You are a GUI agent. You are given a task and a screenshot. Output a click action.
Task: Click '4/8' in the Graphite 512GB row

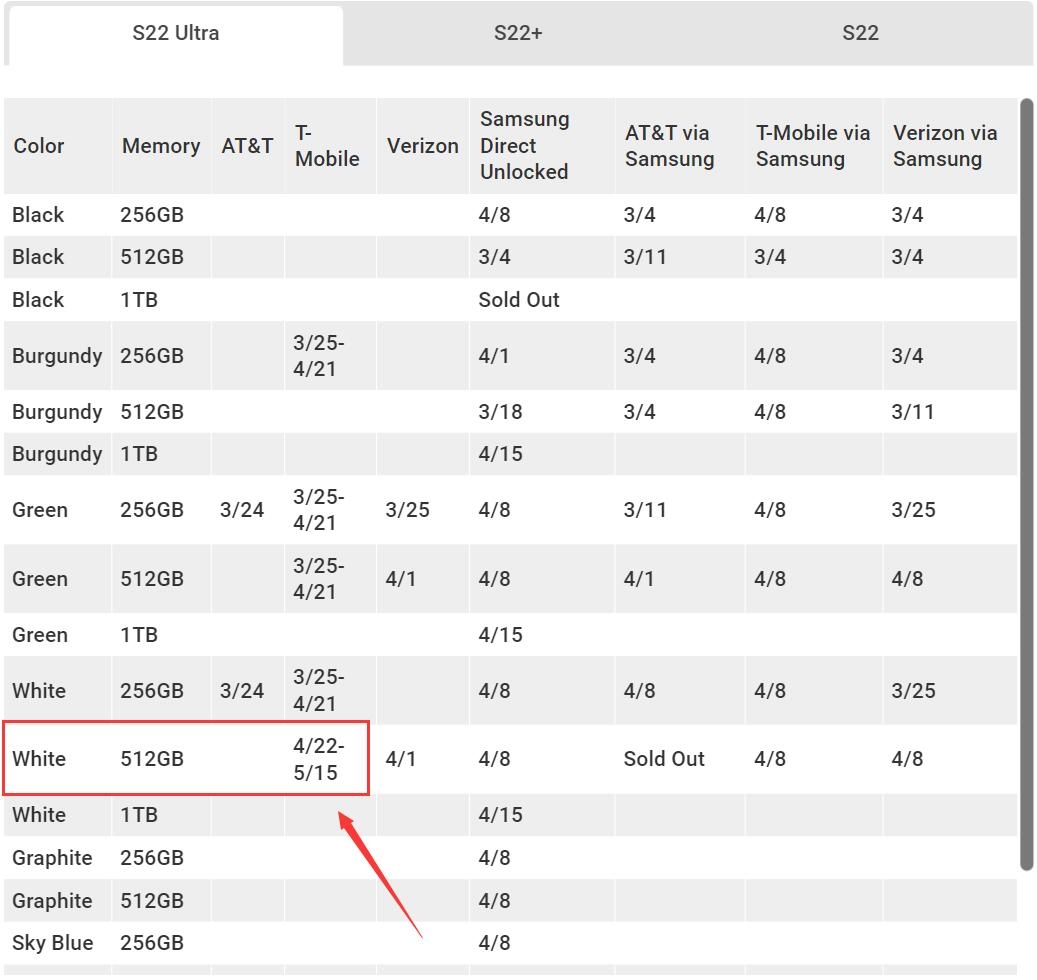tap(495, 901)
